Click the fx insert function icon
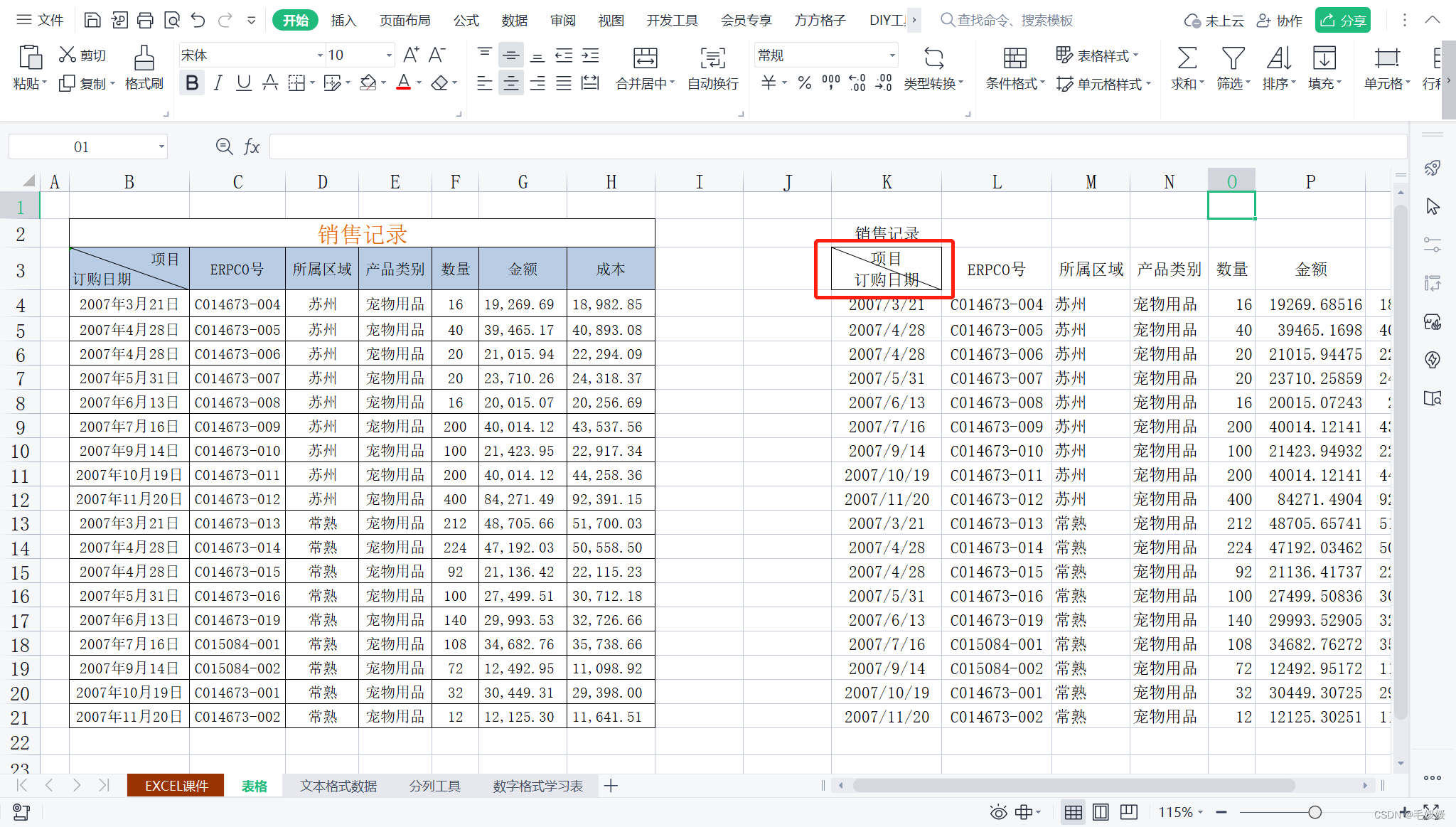The image size is (1456, 827). 252,147
